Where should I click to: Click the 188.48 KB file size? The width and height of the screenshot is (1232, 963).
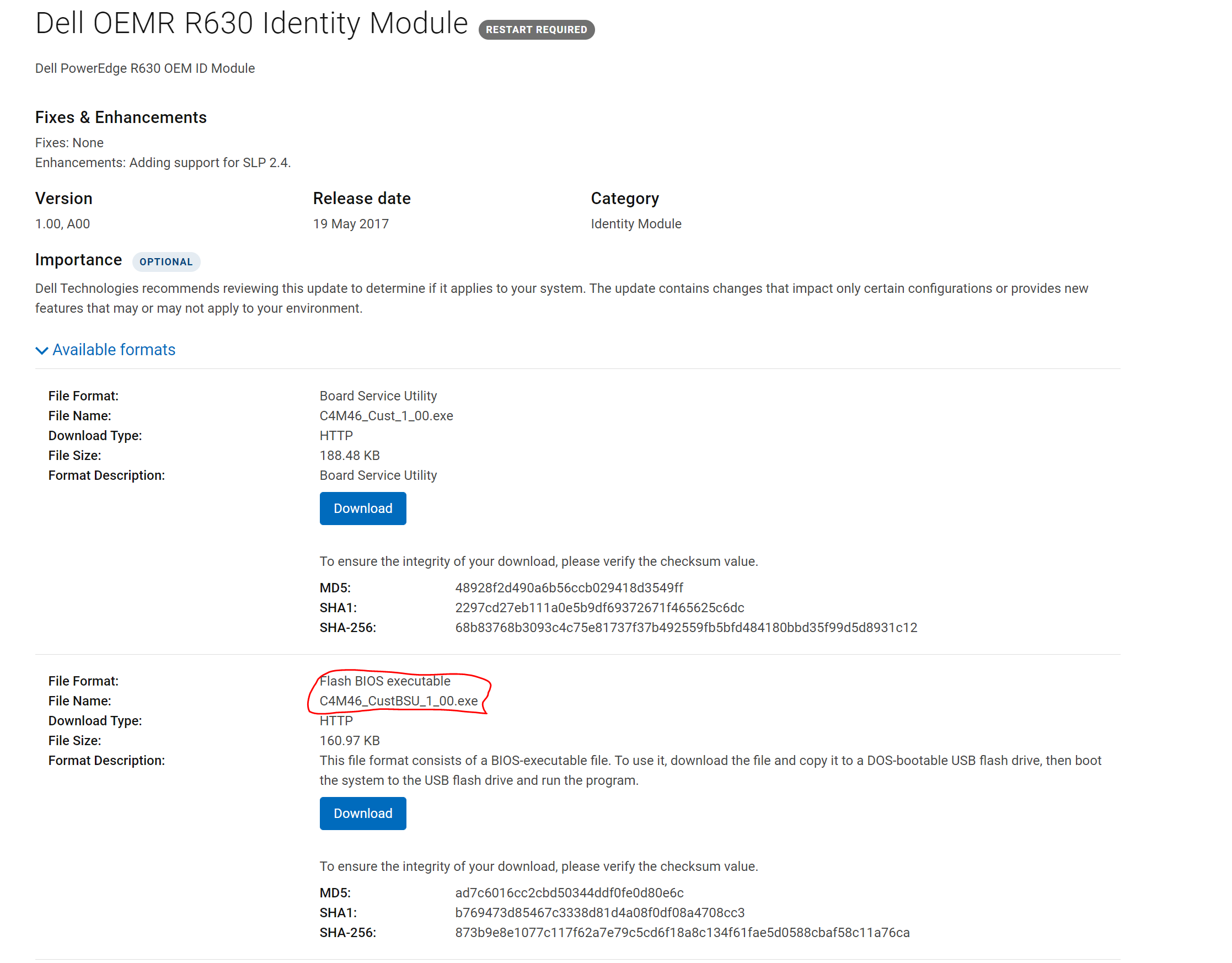point(350,456)
